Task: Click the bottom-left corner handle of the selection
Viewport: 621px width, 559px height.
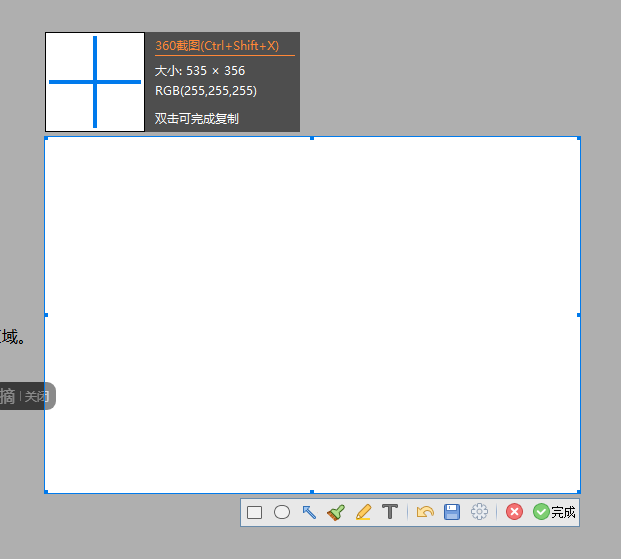Action: [45, 492]
